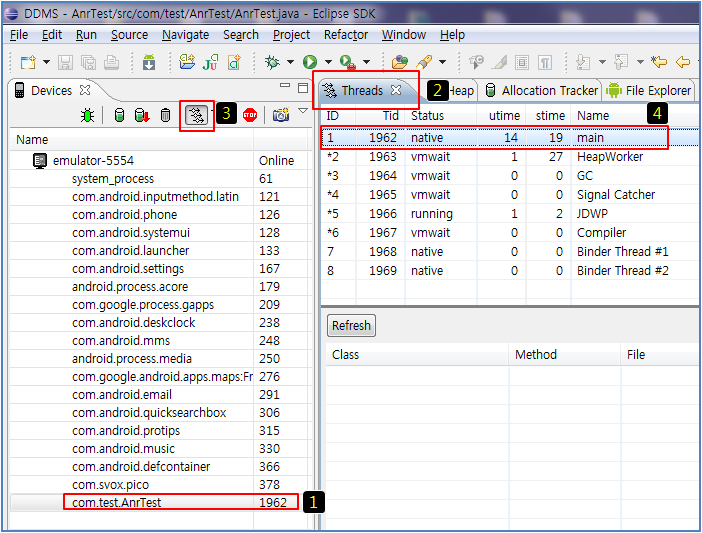This screenshot has width=702, height=533.
Task: Click the green Run toolbar icon
Action: pos(310,62)
